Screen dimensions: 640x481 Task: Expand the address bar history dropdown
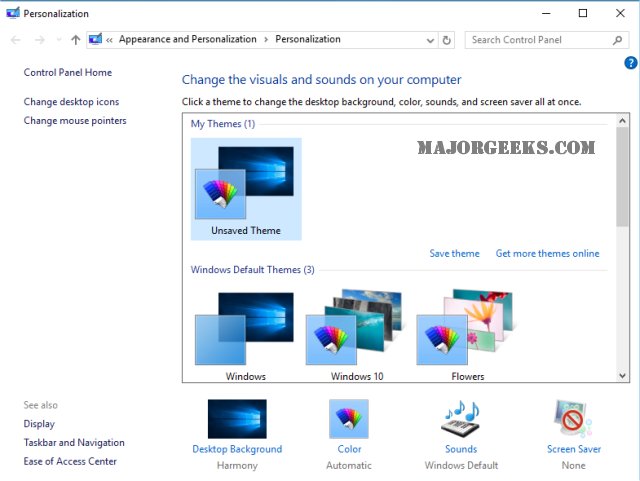pyautogui.click(x=430, y=40)
